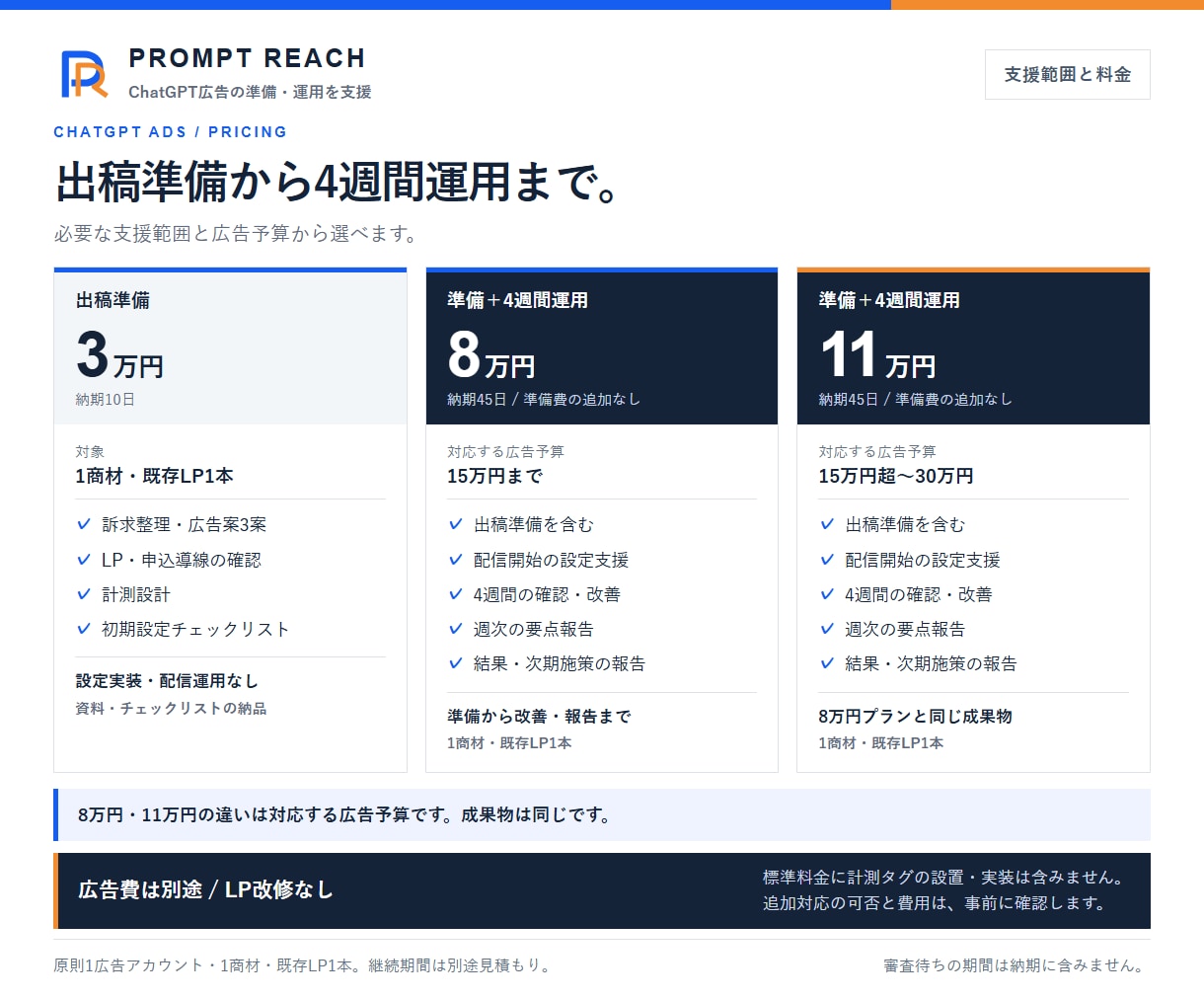Select the 11万円 plan header card

pyautogui.click(x=973, y=346)
